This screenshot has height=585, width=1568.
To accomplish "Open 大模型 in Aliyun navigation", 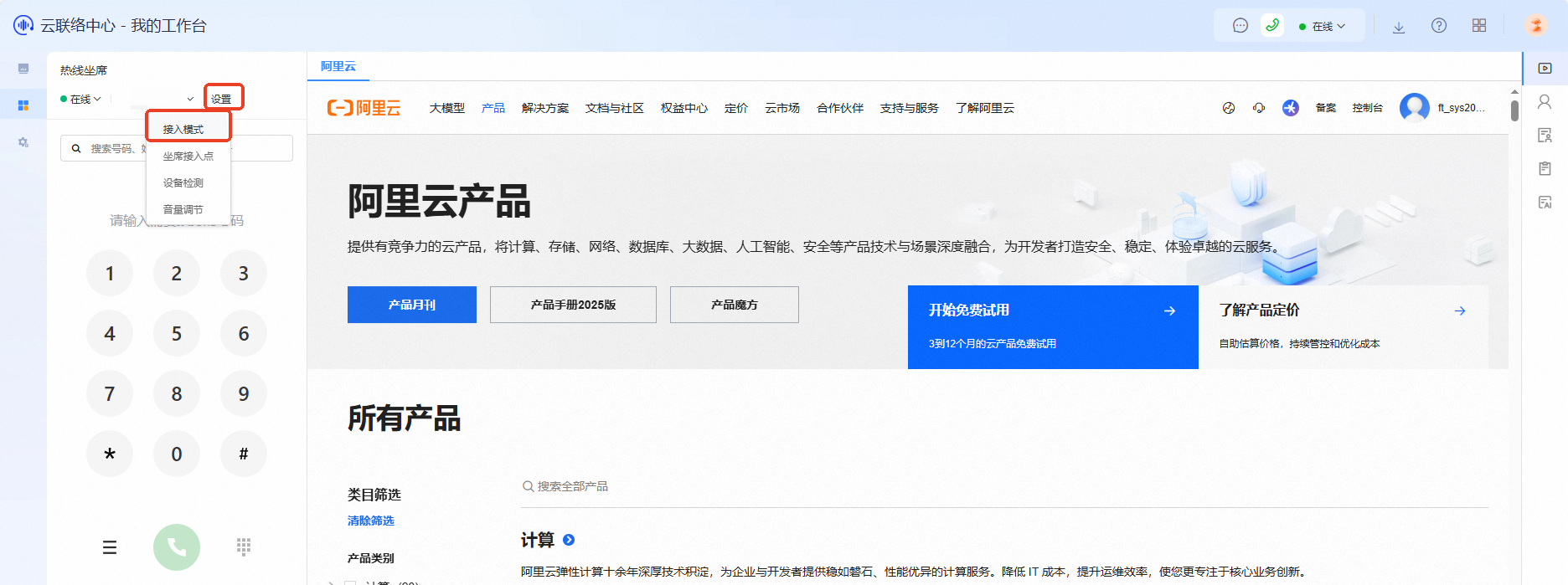I will point(447,108).
